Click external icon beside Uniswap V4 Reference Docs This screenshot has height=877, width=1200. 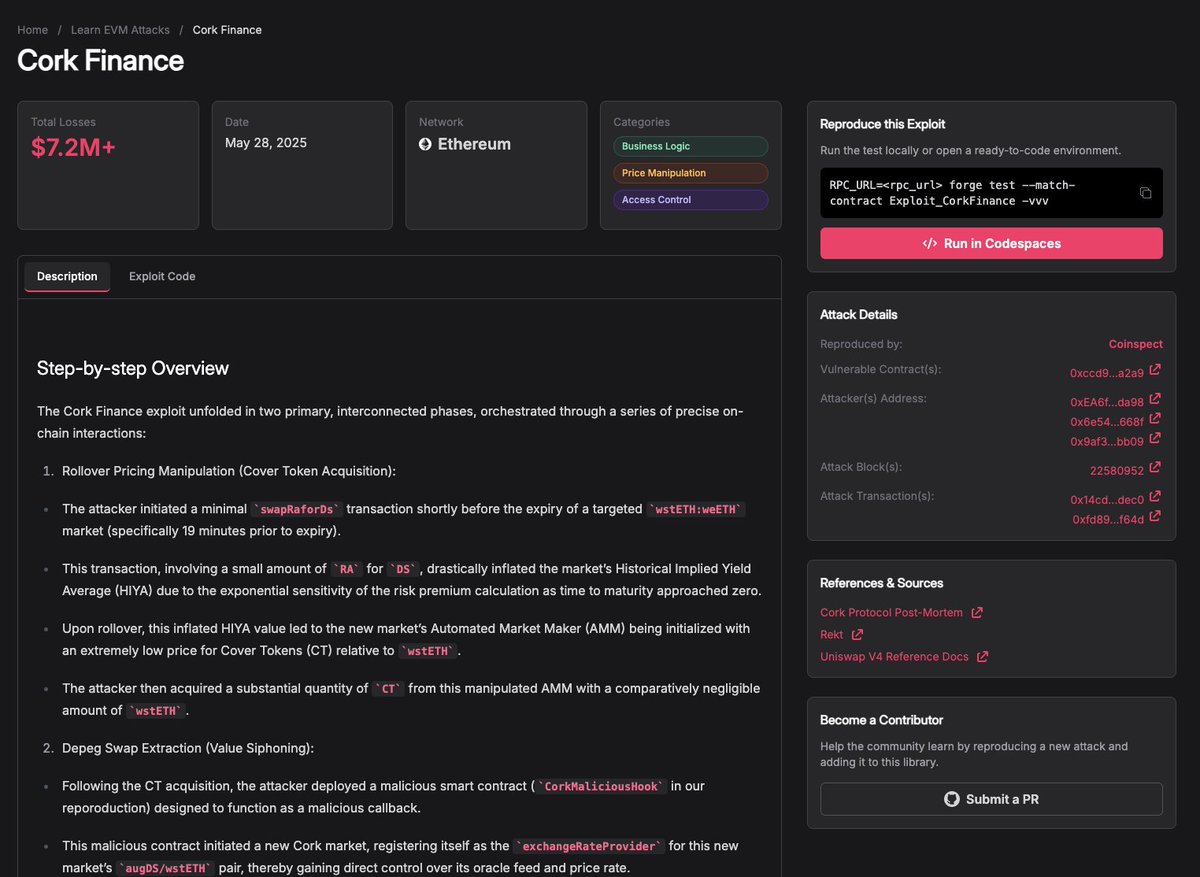point(982,656)
